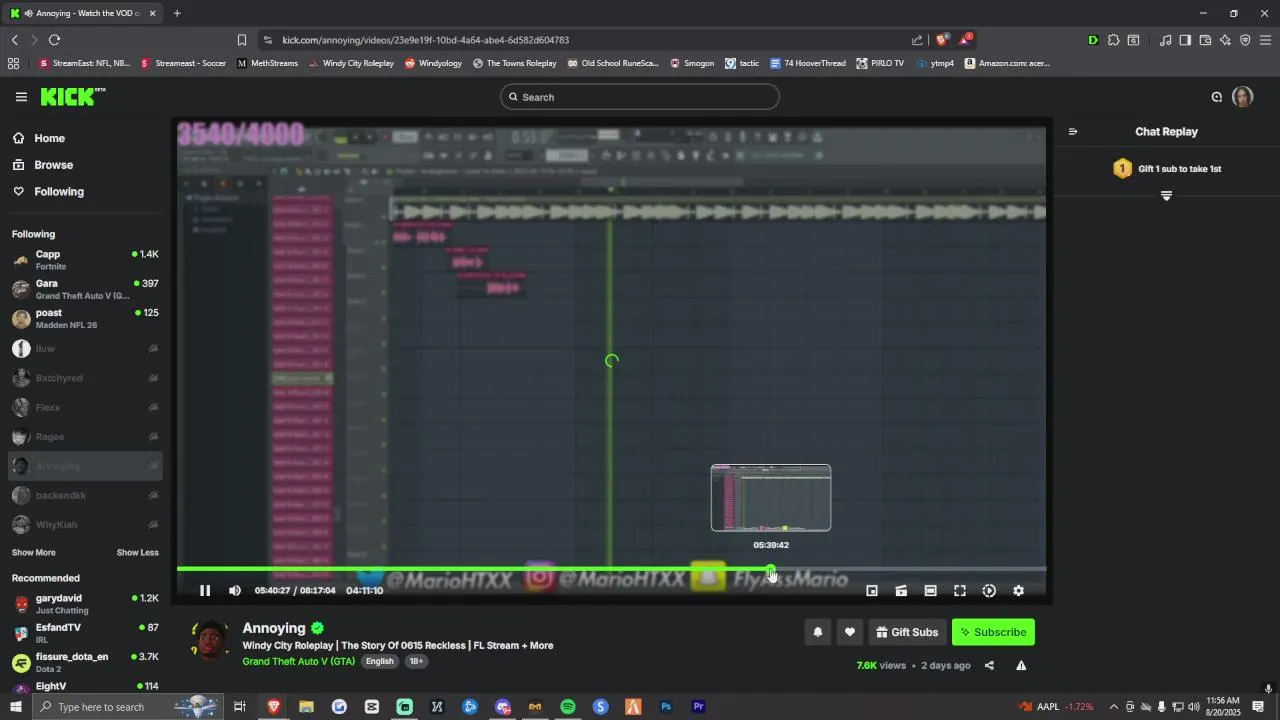
Task: Click the Grand Theft Auto V (GTA) category link
Action: pyautogui.click(x=299, y=662)
